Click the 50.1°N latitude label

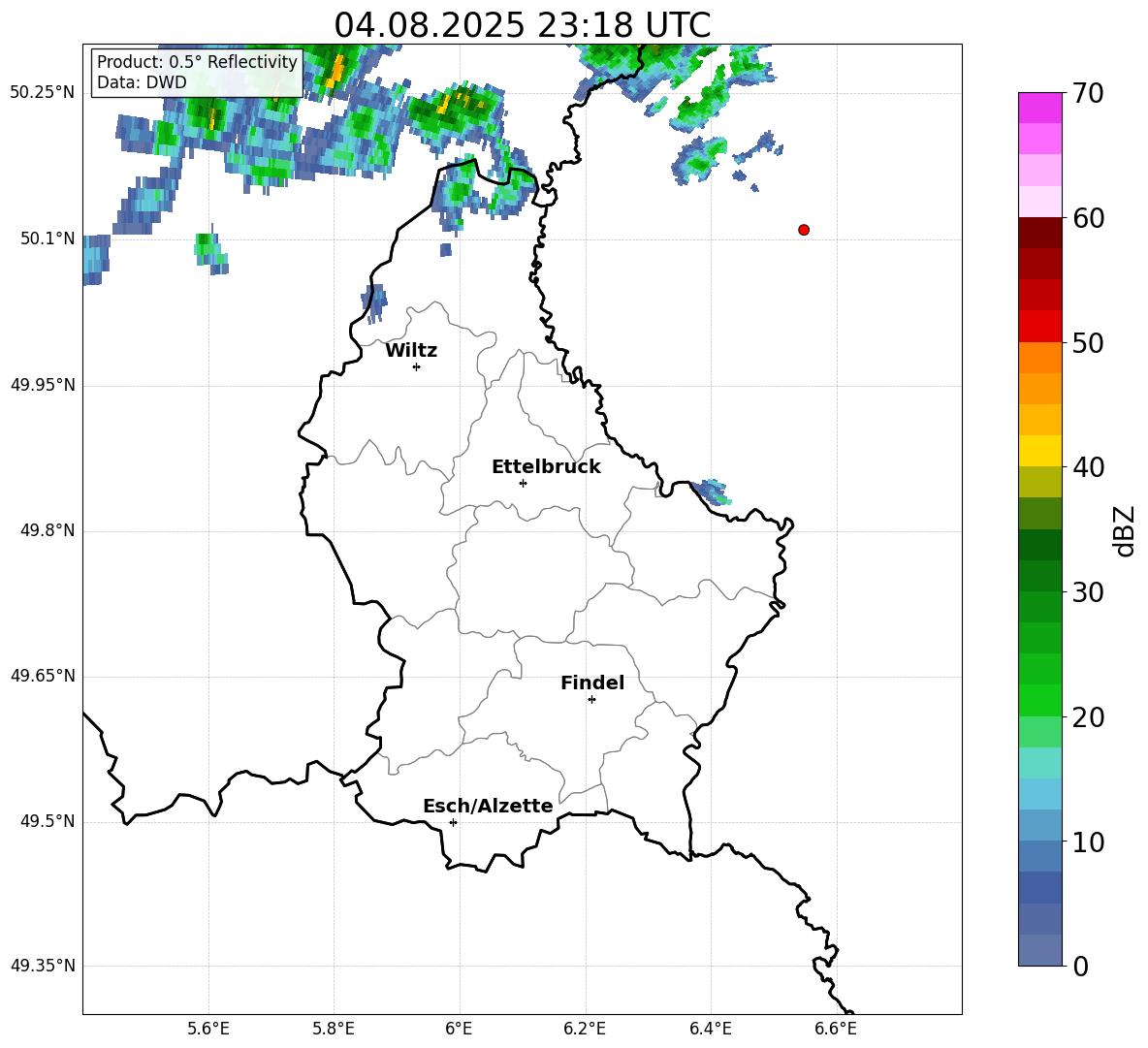click(47, 238)
